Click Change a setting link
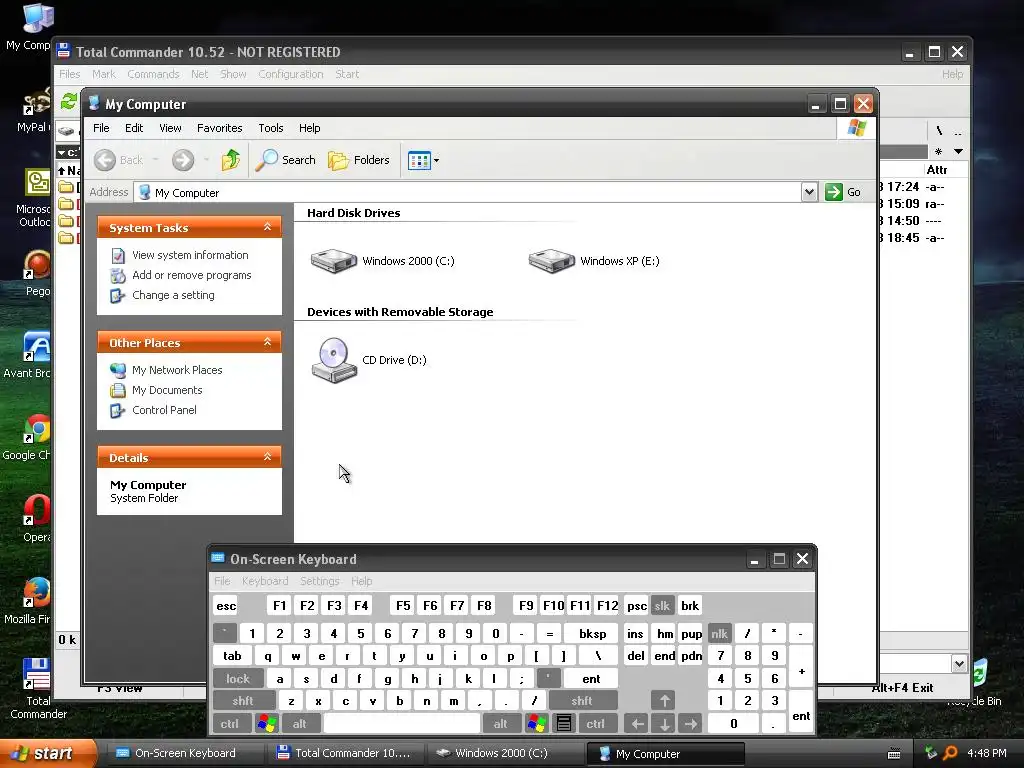1024x768 pixels. 173,295
